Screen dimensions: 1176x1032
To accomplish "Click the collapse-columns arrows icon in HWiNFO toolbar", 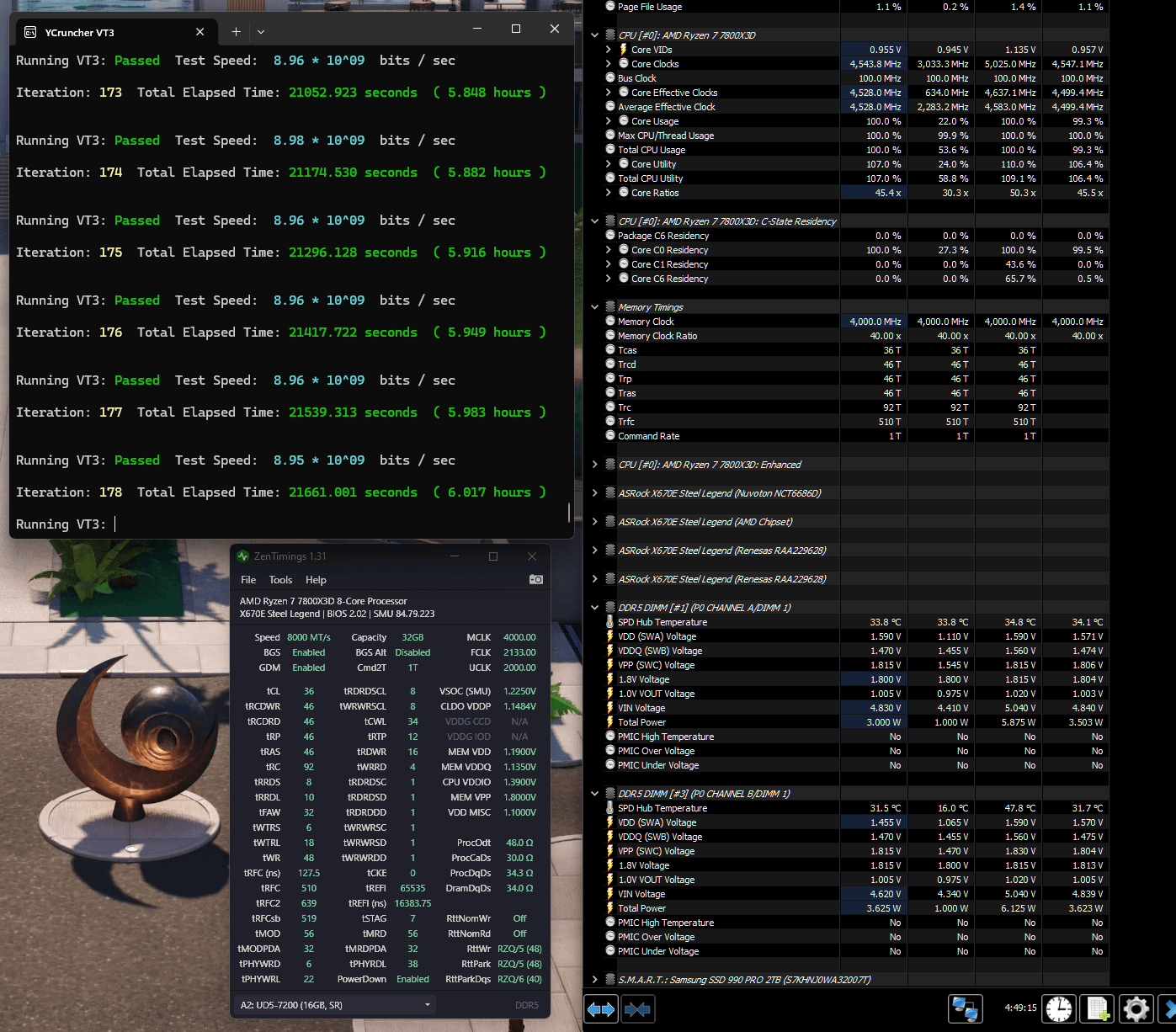I will pyautogui.click(x=638, y=1008).
